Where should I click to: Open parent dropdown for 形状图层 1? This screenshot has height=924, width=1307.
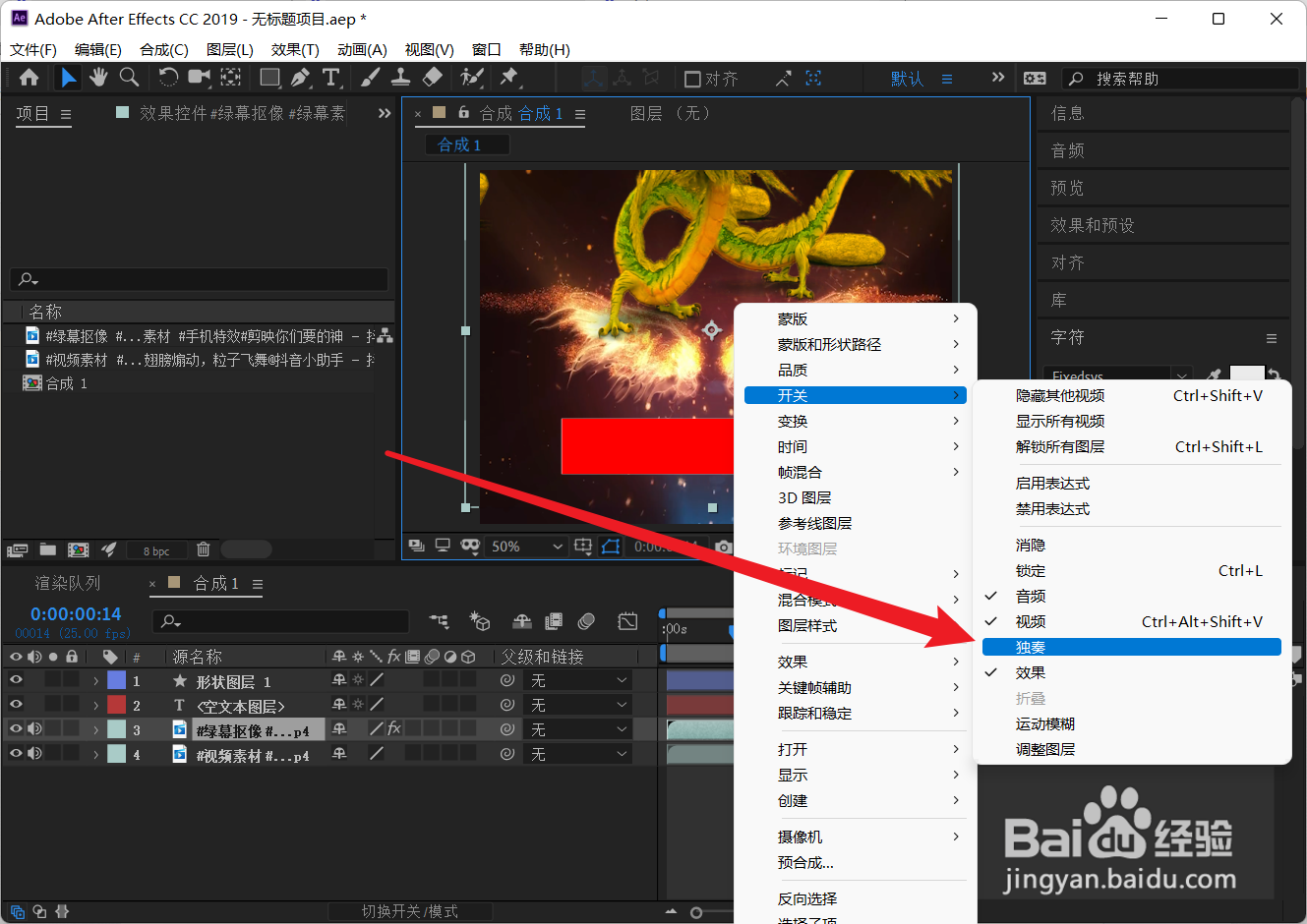(x=578, y=680)
